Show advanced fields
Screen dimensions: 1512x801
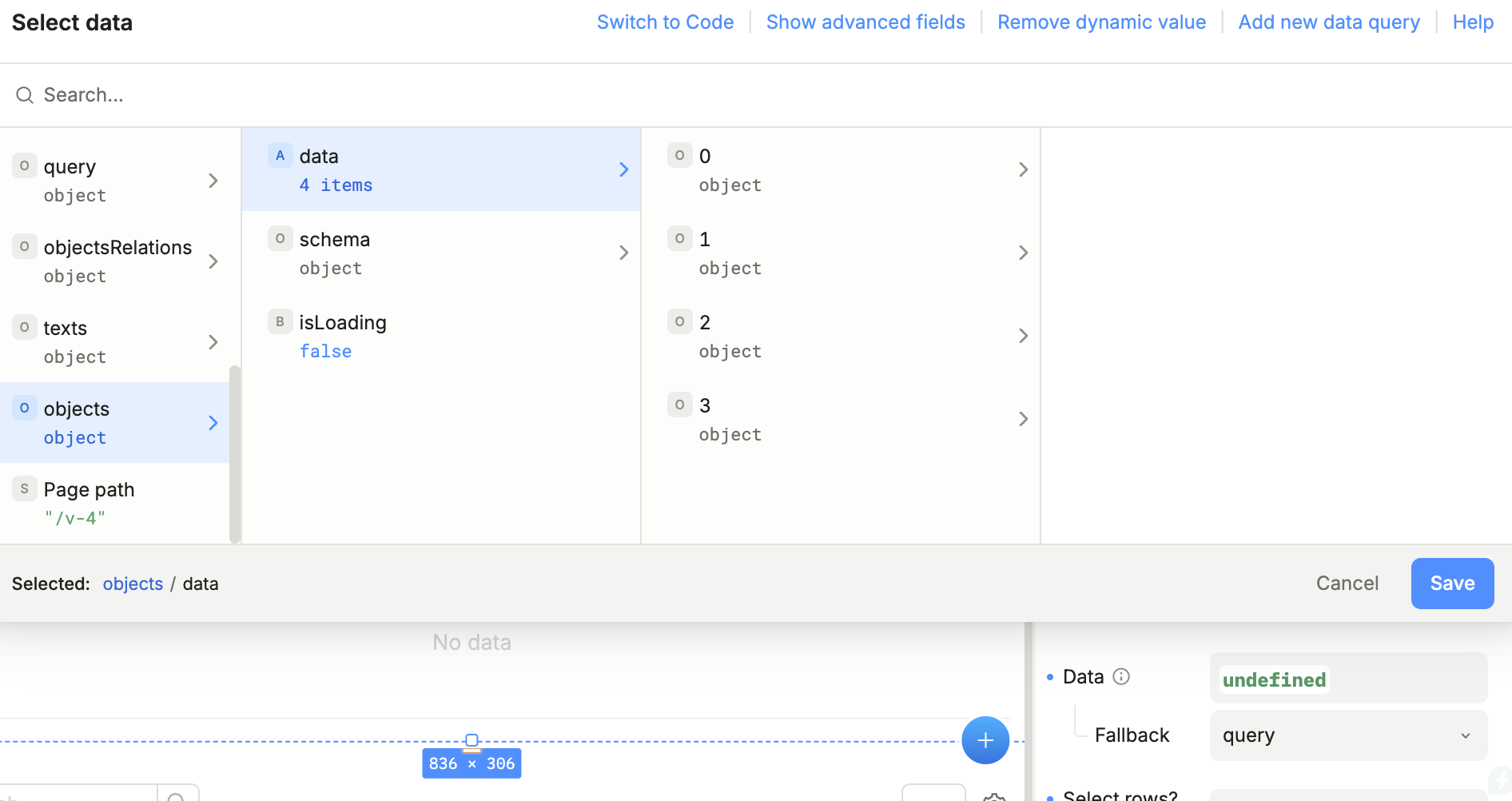pyautogui.click(x=865, y=22)
